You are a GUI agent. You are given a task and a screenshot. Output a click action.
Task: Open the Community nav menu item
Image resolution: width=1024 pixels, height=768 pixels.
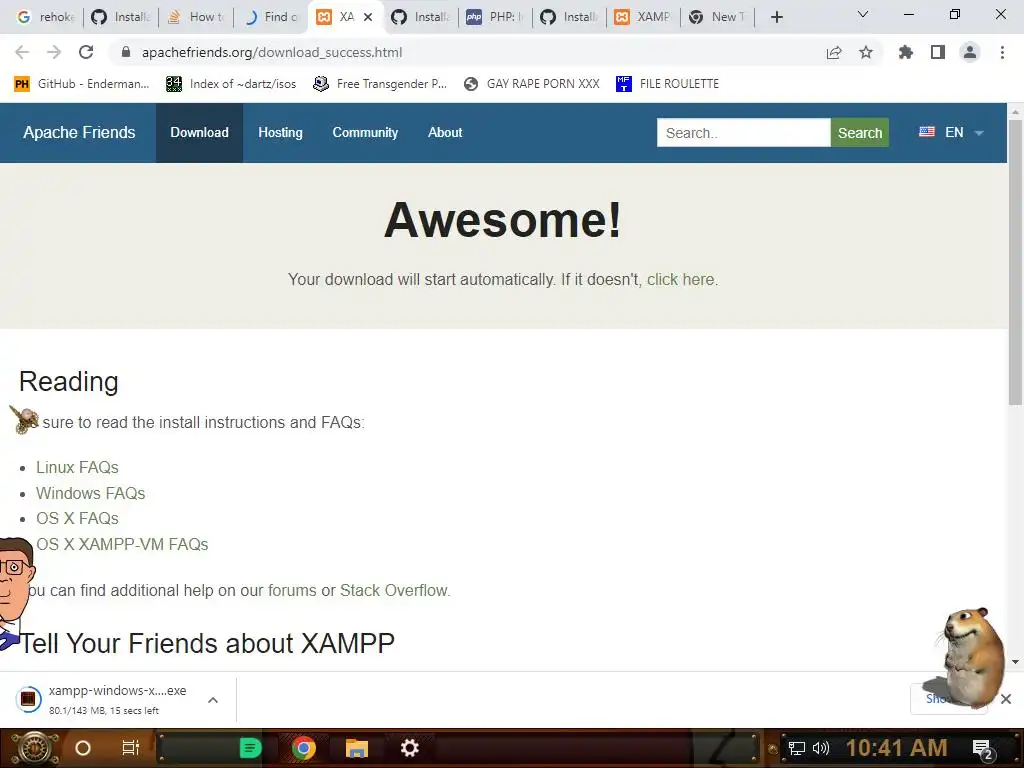coord(365,133)
